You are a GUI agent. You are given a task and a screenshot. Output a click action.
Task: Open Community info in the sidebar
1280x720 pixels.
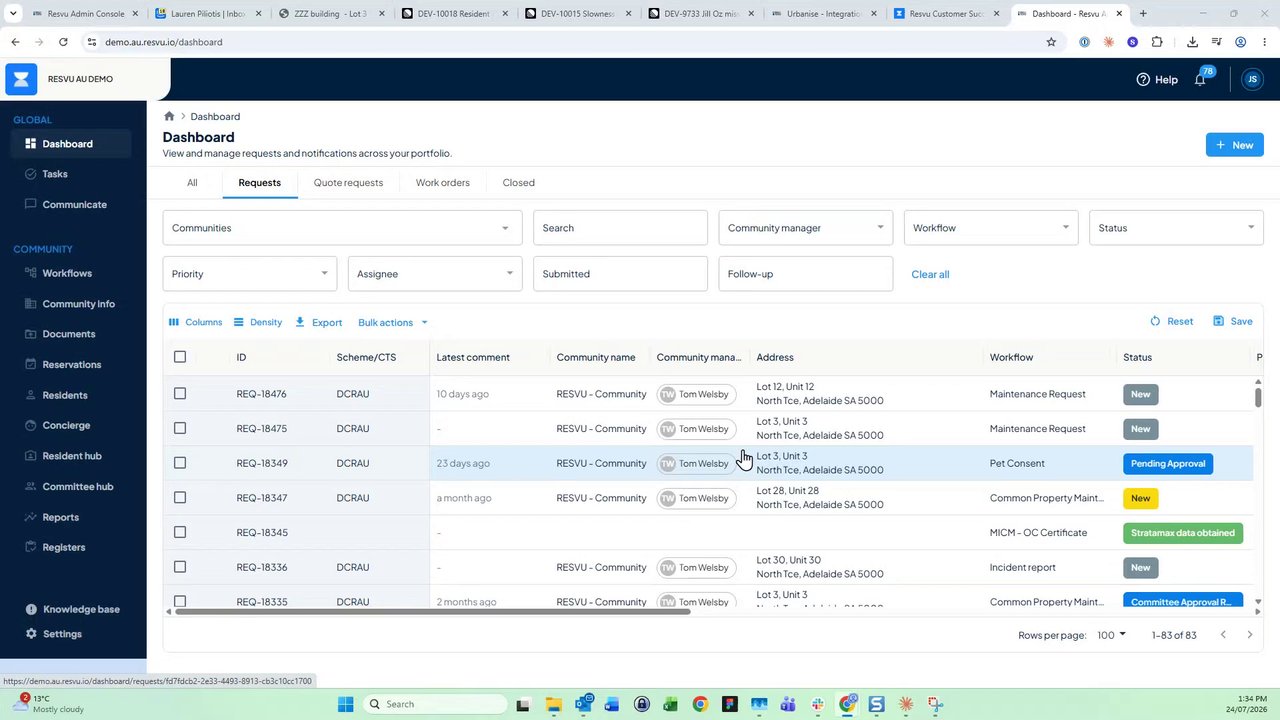coord(78,304)
